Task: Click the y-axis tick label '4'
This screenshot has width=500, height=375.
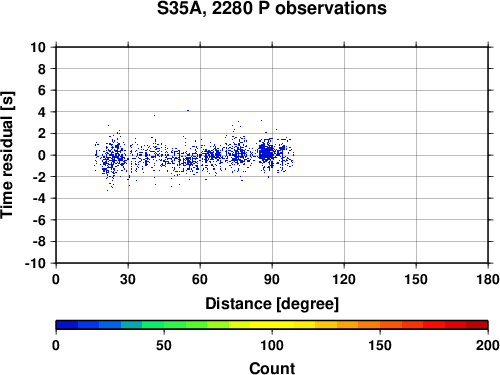Action: click(x=42, y=112)
